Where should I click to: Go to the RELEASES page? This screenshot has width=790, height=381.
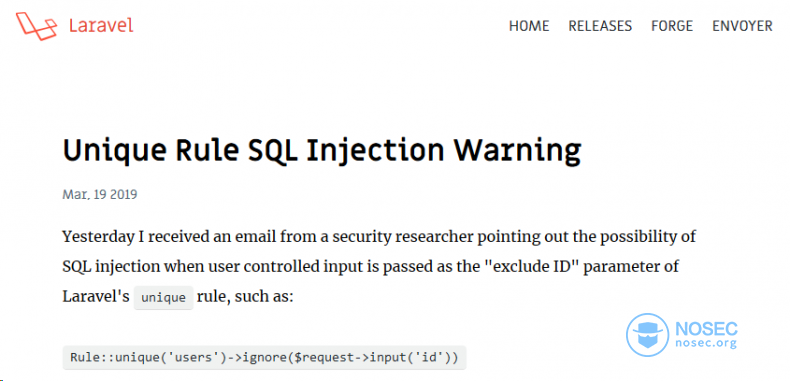(x=600, y=26)
